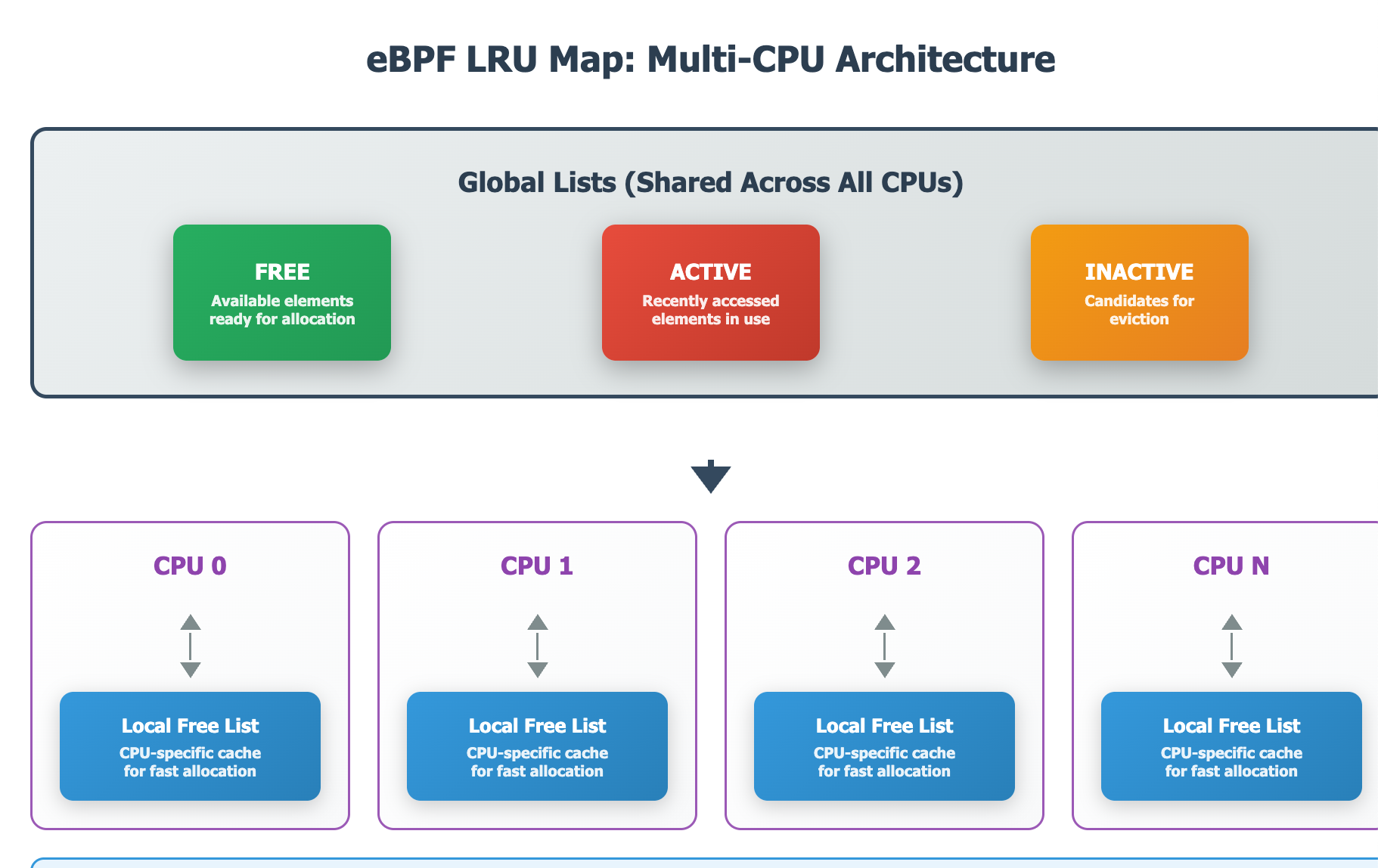Click the Global Lists section heading

tap(710, 182)
